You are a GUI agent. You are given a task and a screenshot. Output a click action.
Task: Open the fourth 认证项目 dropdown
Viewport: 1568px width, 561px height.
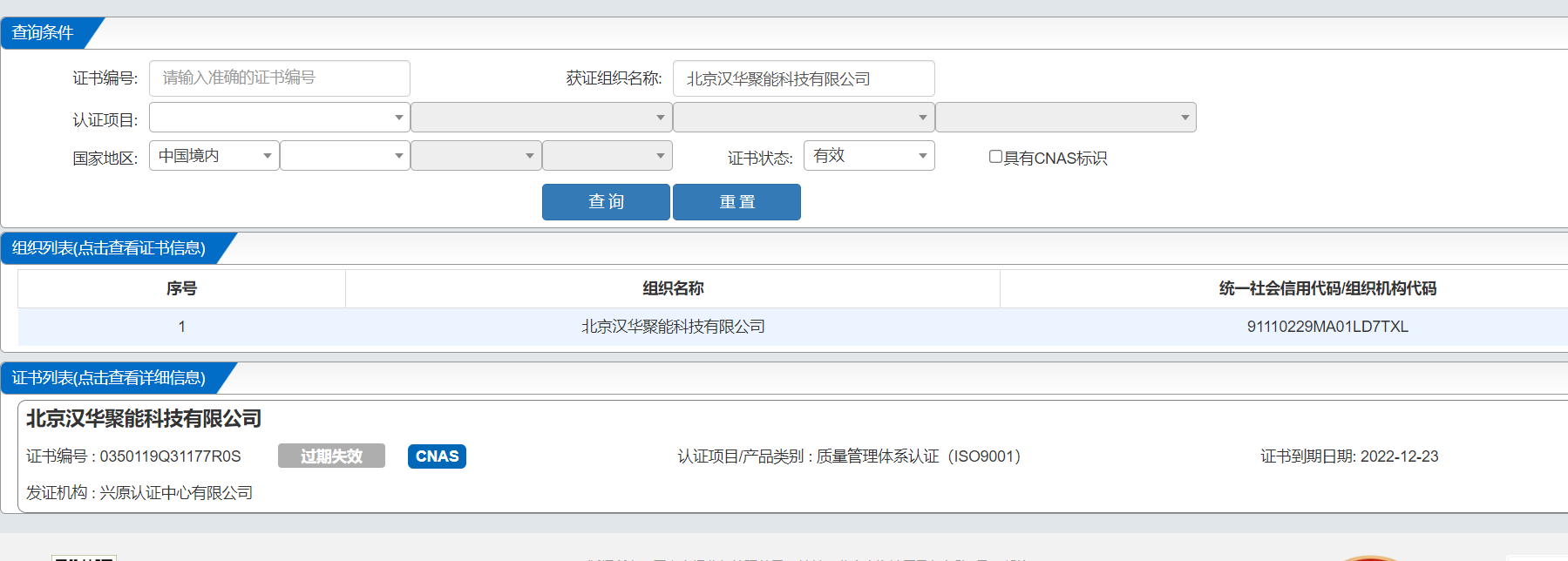tap(1066, 118)
